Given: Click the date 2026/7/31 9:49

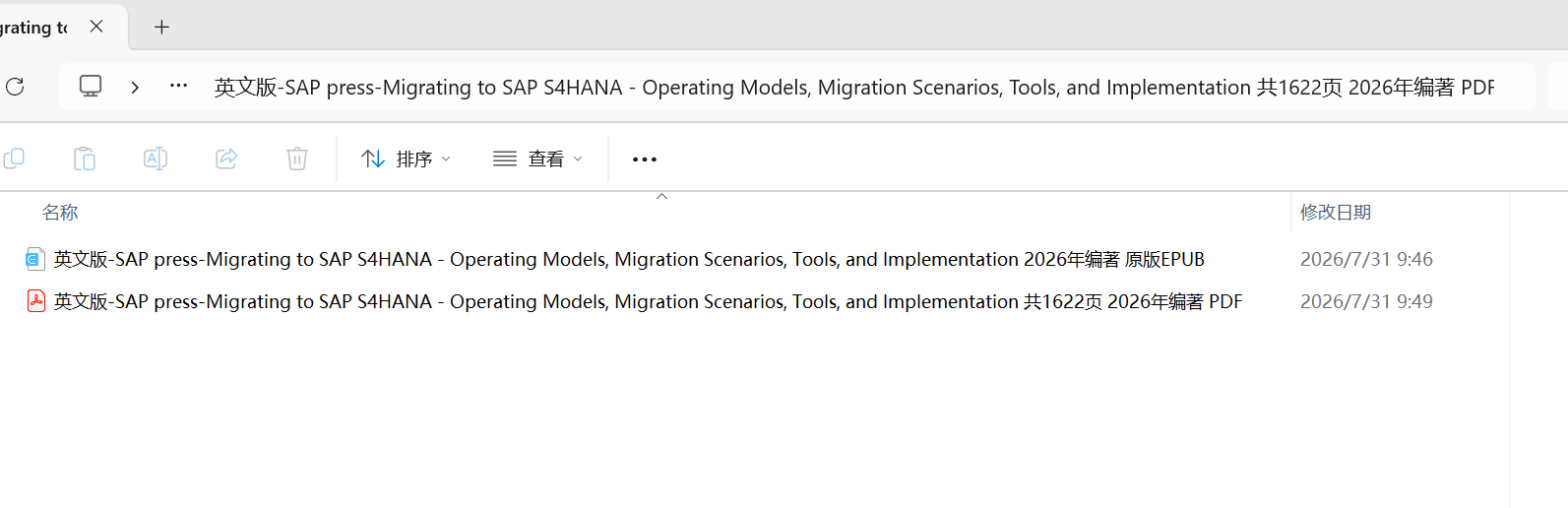Looking at the screenshot, I should (1366, 301).
